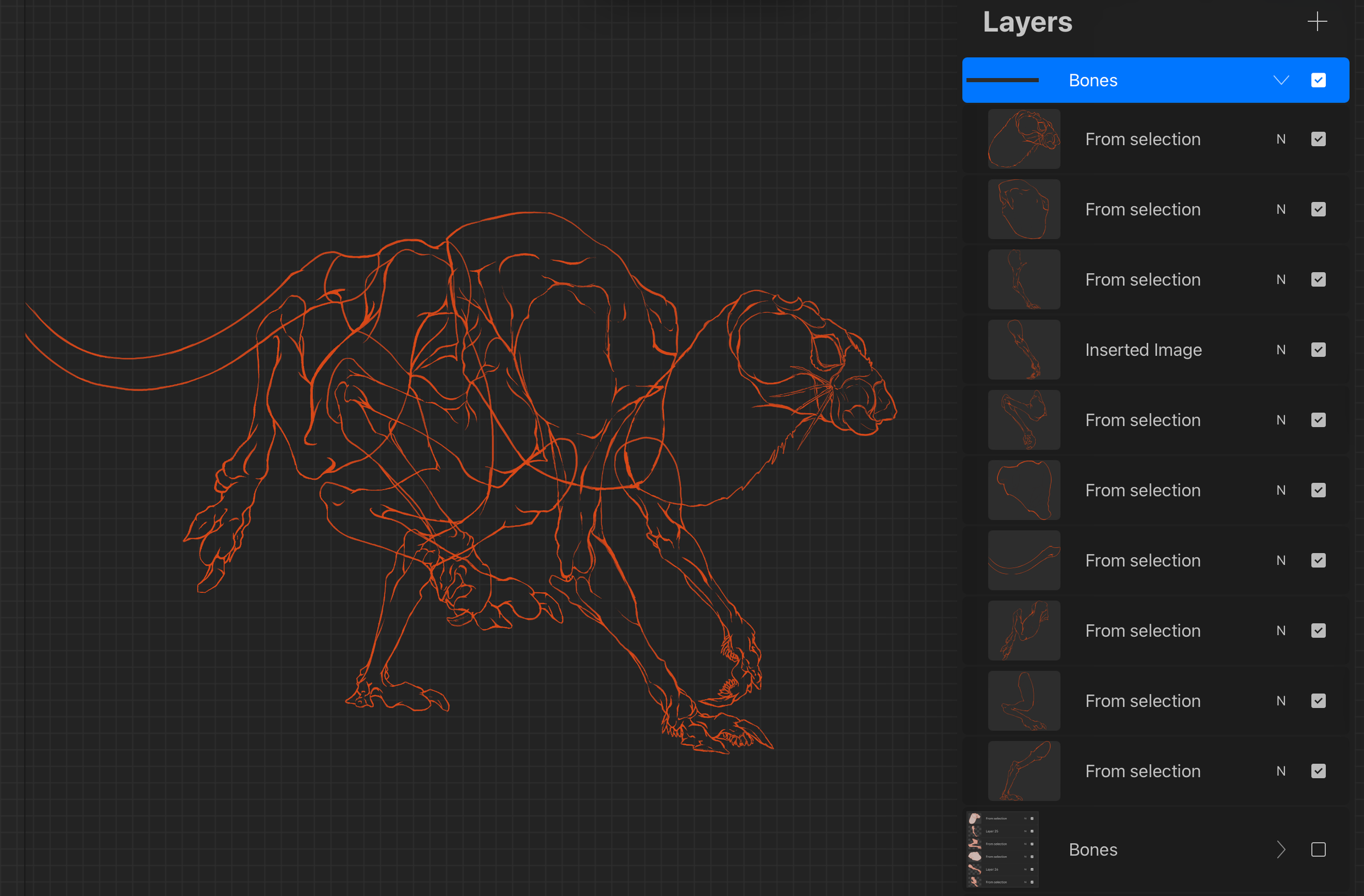
Task: Add a new layer with the plus icon
Action: click(1317, 22)
